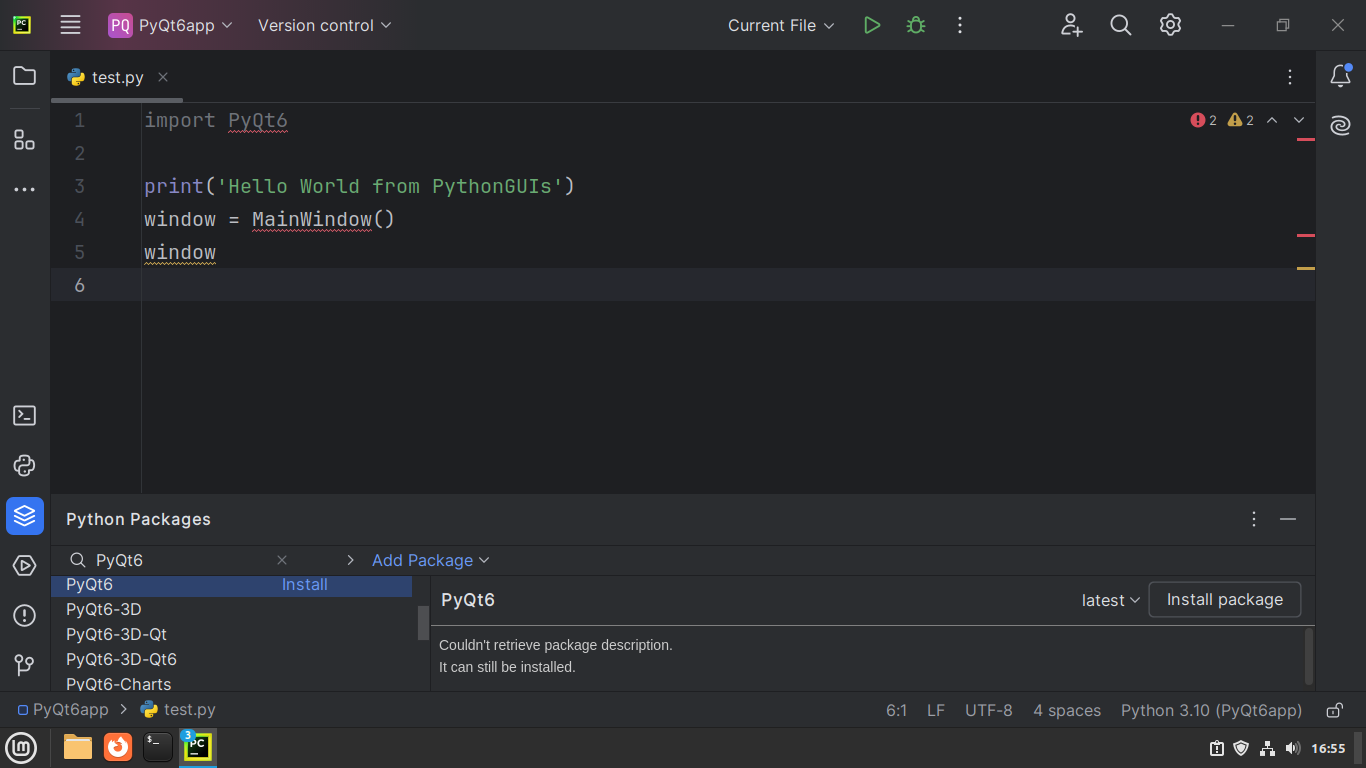Open Python Packages panel options
The height and width of the screenshot is (768, 1366).
click(x=1254, y=519)
